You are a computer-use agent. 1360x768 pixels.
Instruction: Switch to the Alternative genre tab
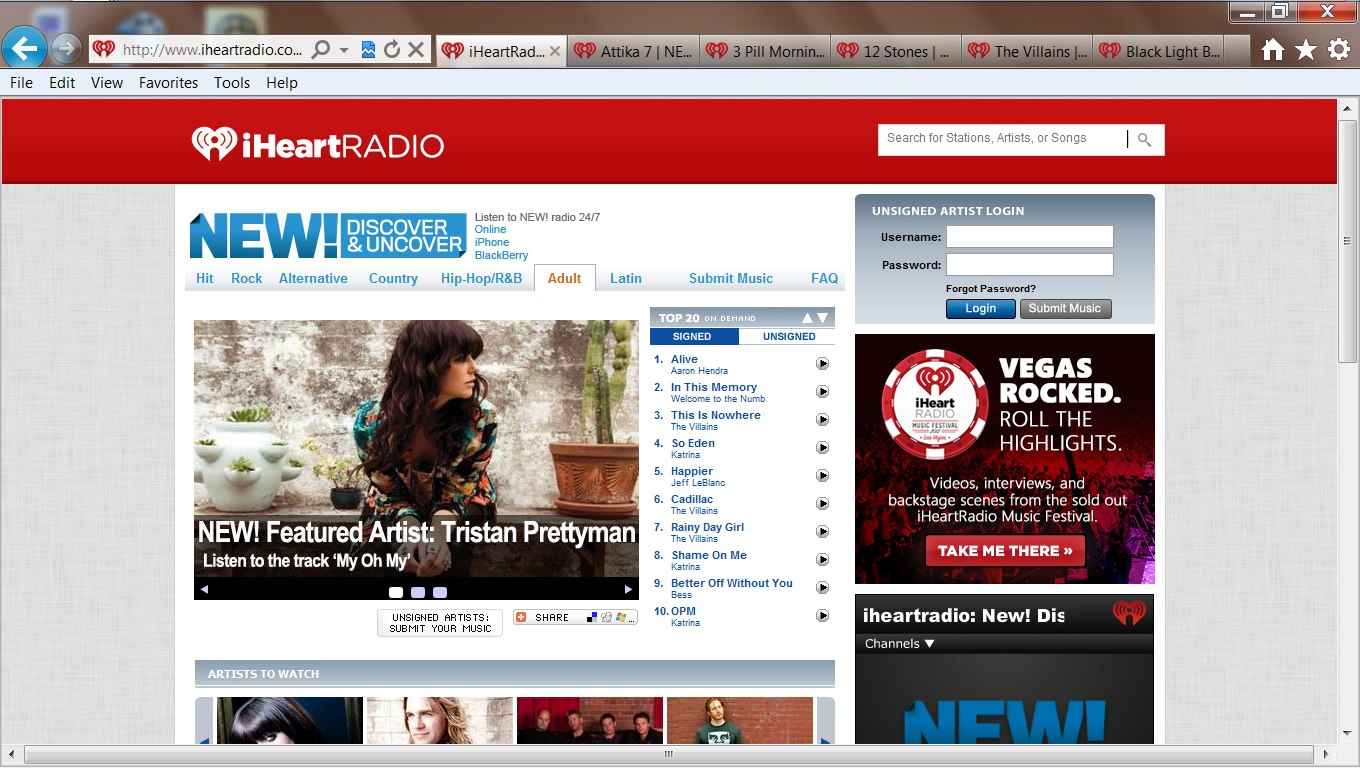313,279
